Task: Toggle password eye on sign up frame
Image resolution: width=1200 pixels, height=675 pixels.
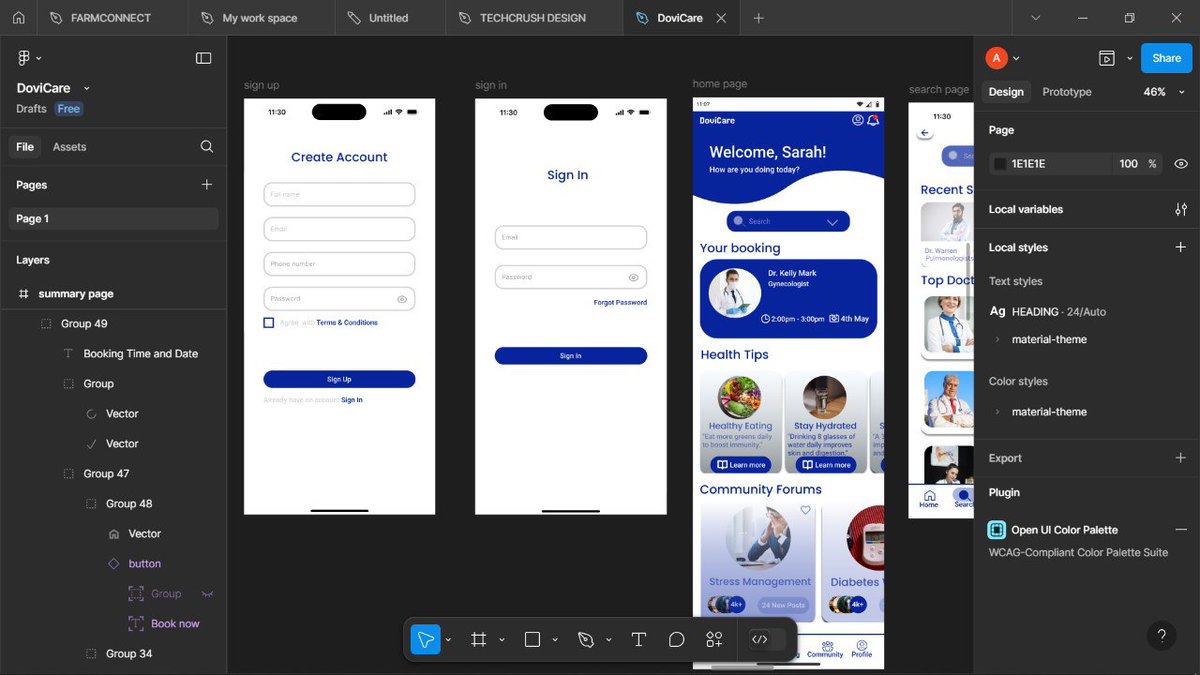Action: click(x=402, y=299)
